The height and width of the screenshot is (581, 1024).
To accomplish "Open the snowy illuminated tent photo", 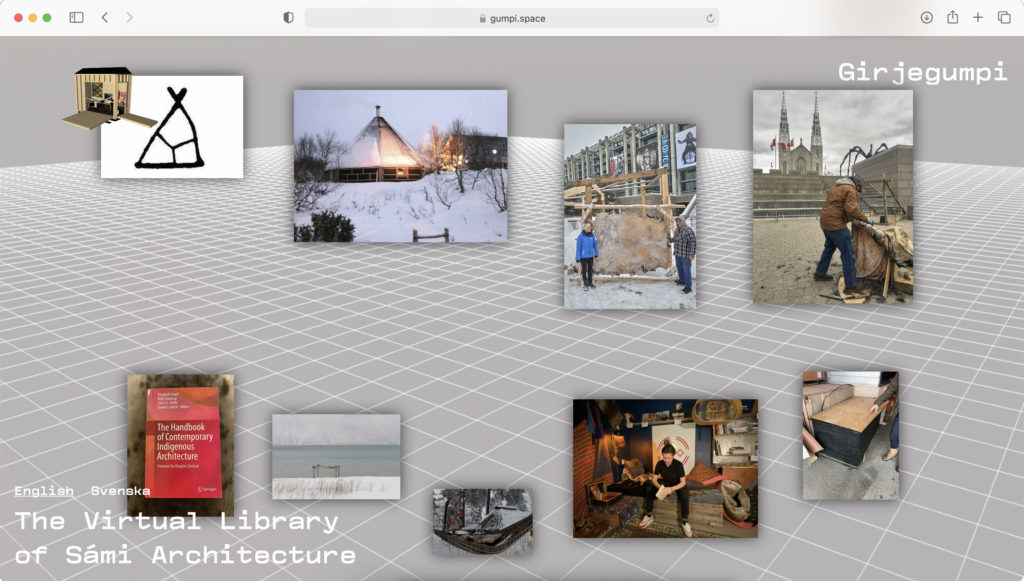I will coord(400,166).
